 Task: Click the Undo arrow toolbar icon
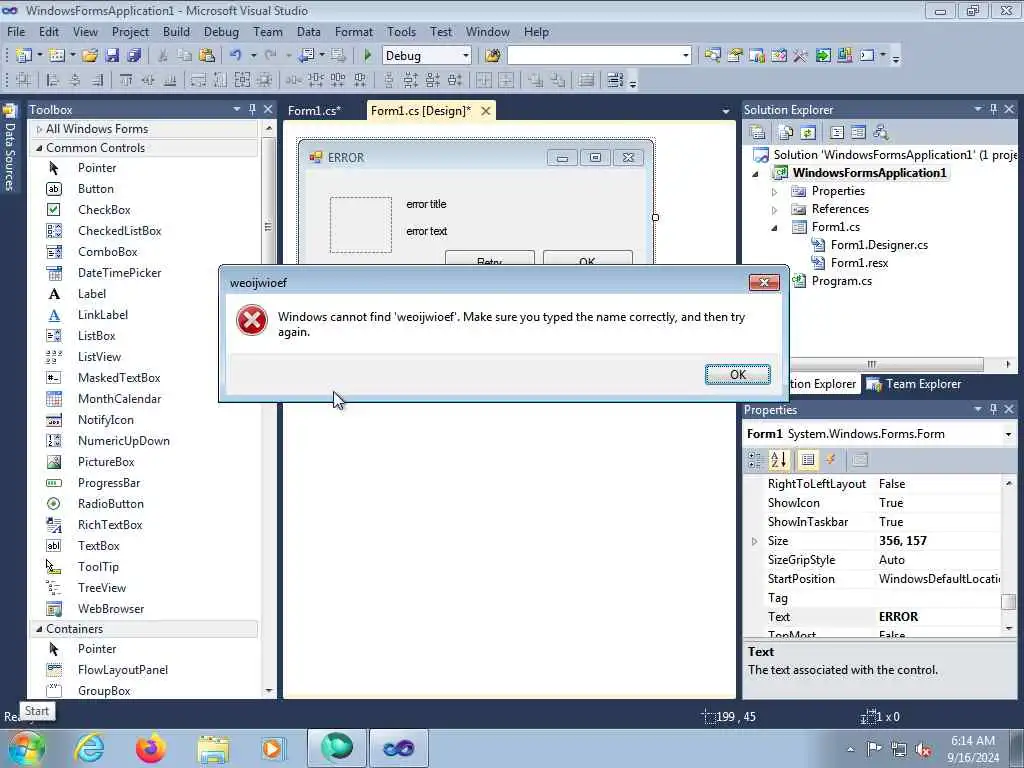pos(236,56)
